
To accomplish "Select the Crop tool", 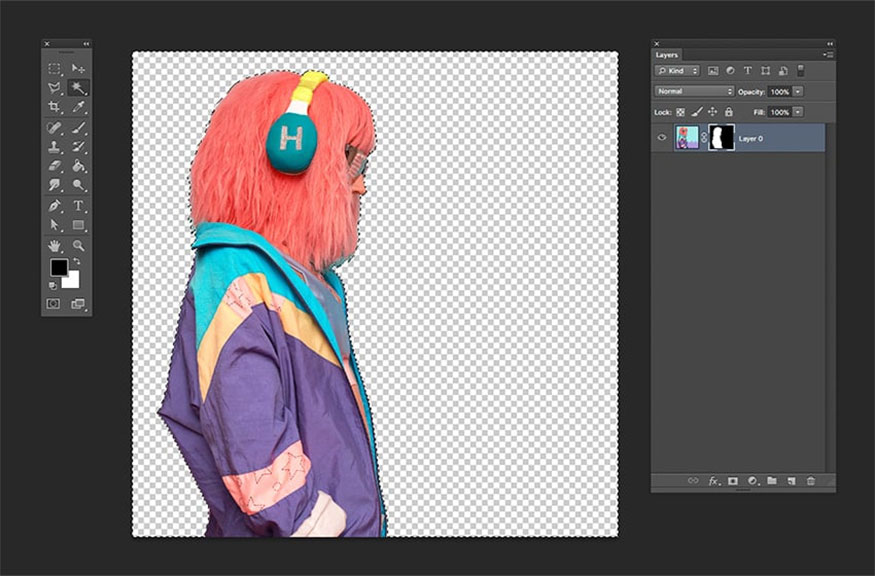I will (x=55, y=108).
